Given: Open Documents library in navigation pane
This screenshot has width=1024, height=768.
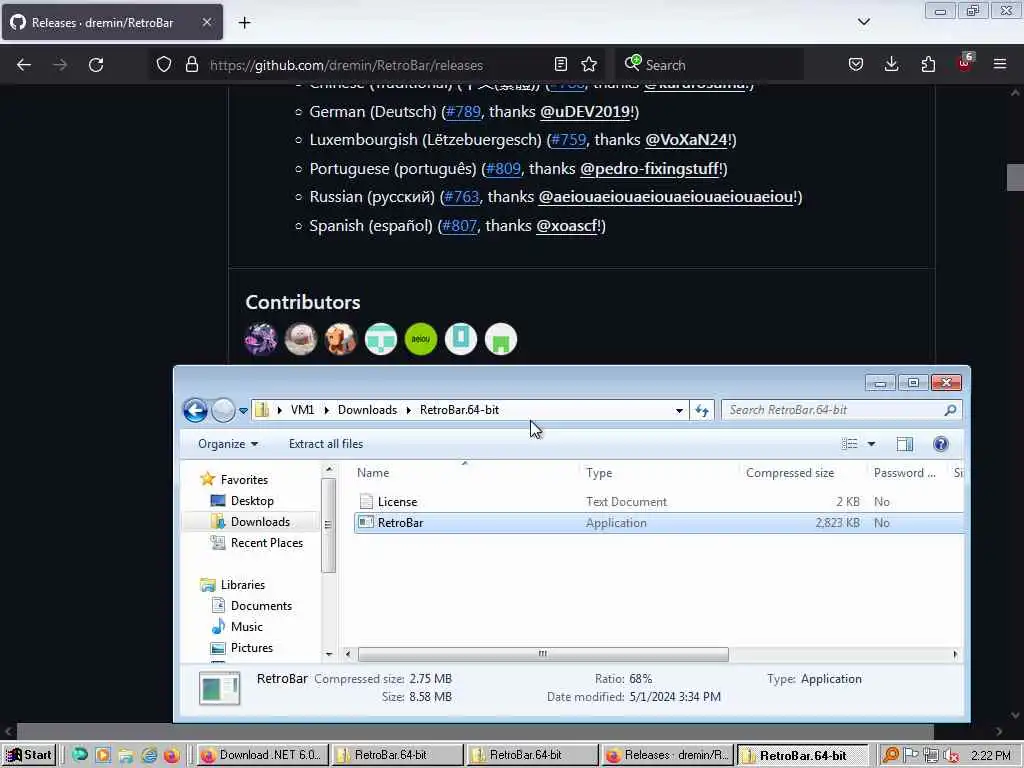Looking at the screenshot, I should [x=261, y=605].
